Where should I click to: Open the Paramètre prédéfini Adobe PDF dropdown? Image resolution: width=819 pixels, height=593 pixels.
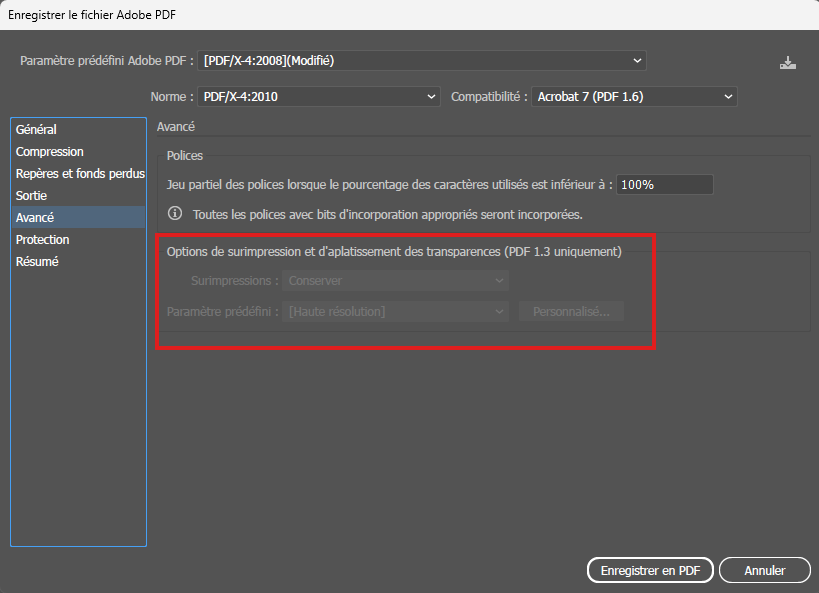422,61
